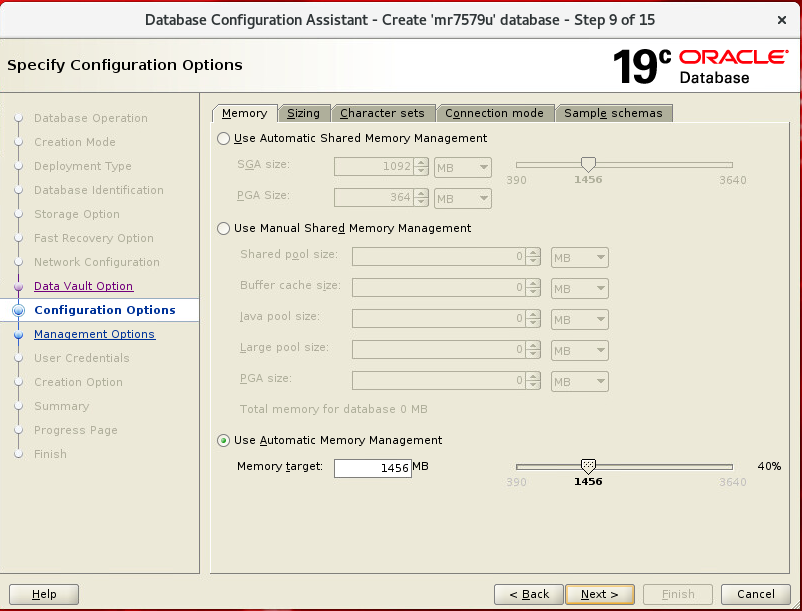Open the manual PGA size unit dropdown
Viewport: 802px width, 611px height.
pos(580,381)
